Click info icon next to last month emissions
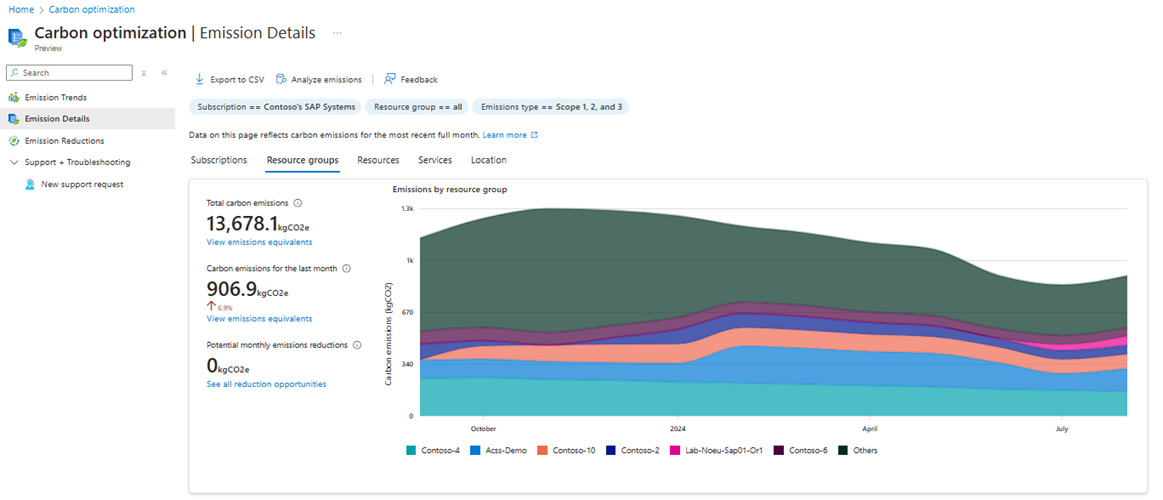The image size is (1163, 500). 347,269
